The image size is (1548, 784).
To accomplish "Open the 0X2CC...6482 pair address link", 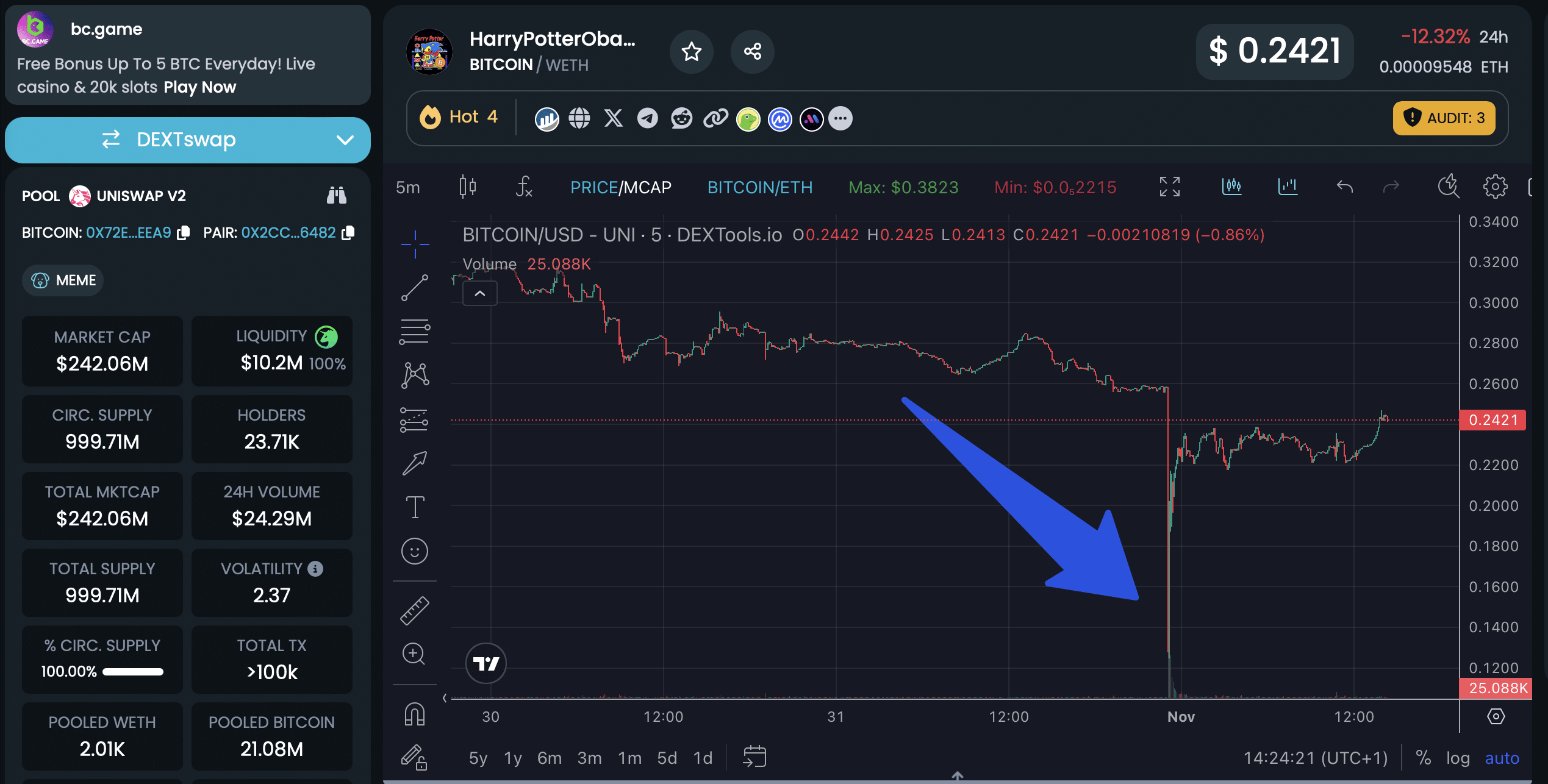I will pos(288,233).
